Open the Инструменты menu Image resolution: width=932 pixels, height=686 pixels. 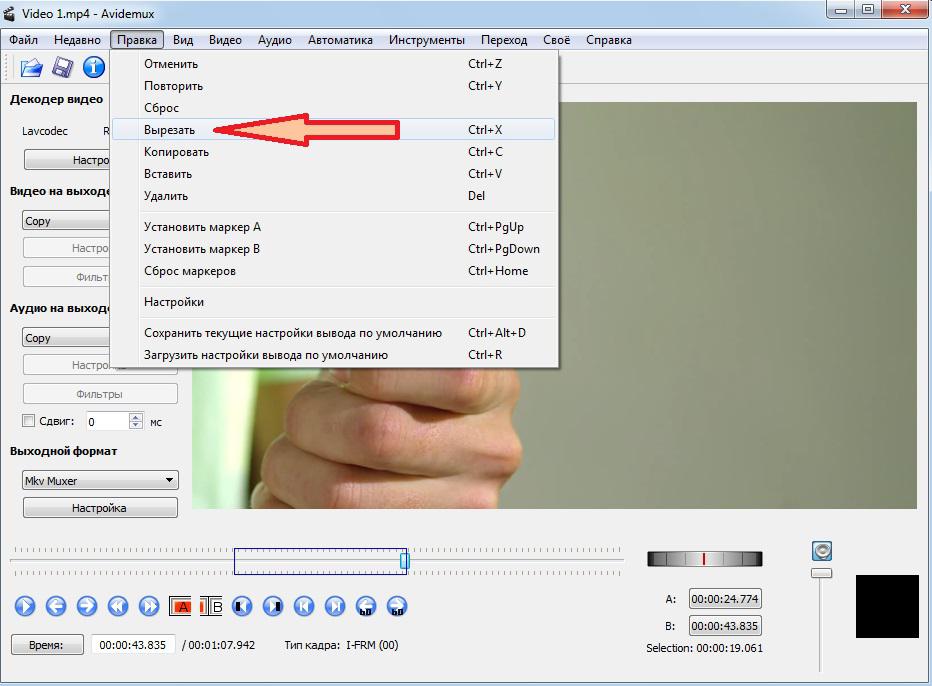427,40
